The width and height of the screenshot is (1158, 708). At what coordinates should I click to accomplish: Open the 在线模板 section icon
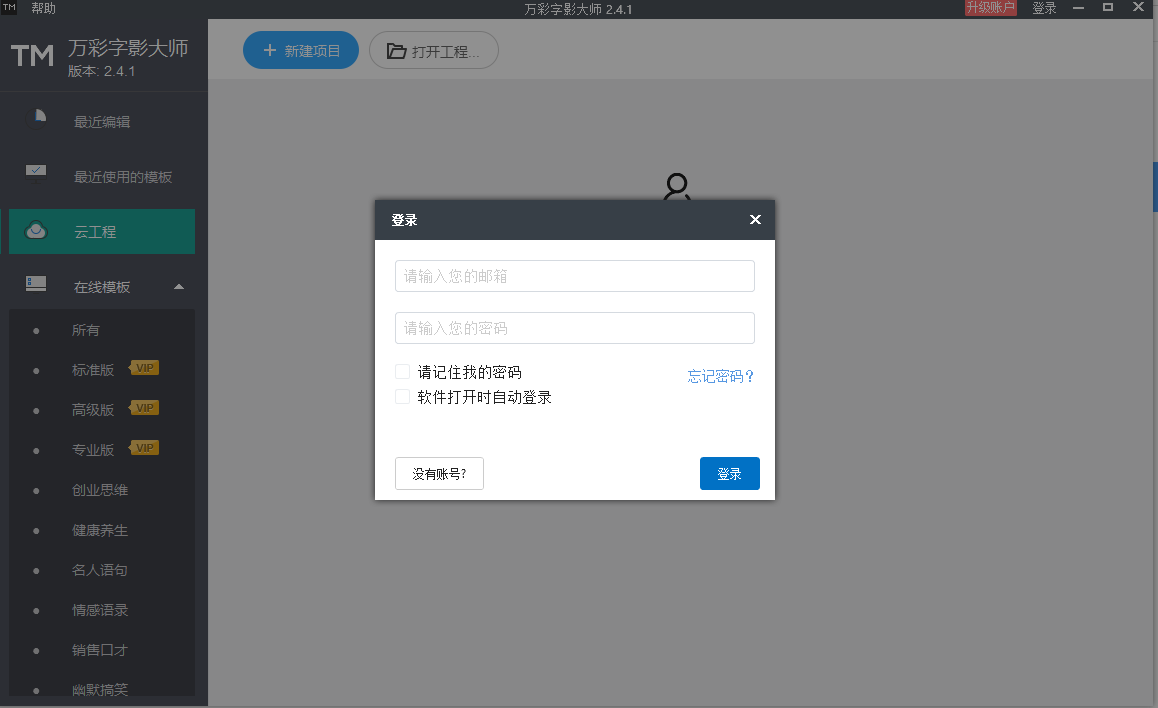36,284
